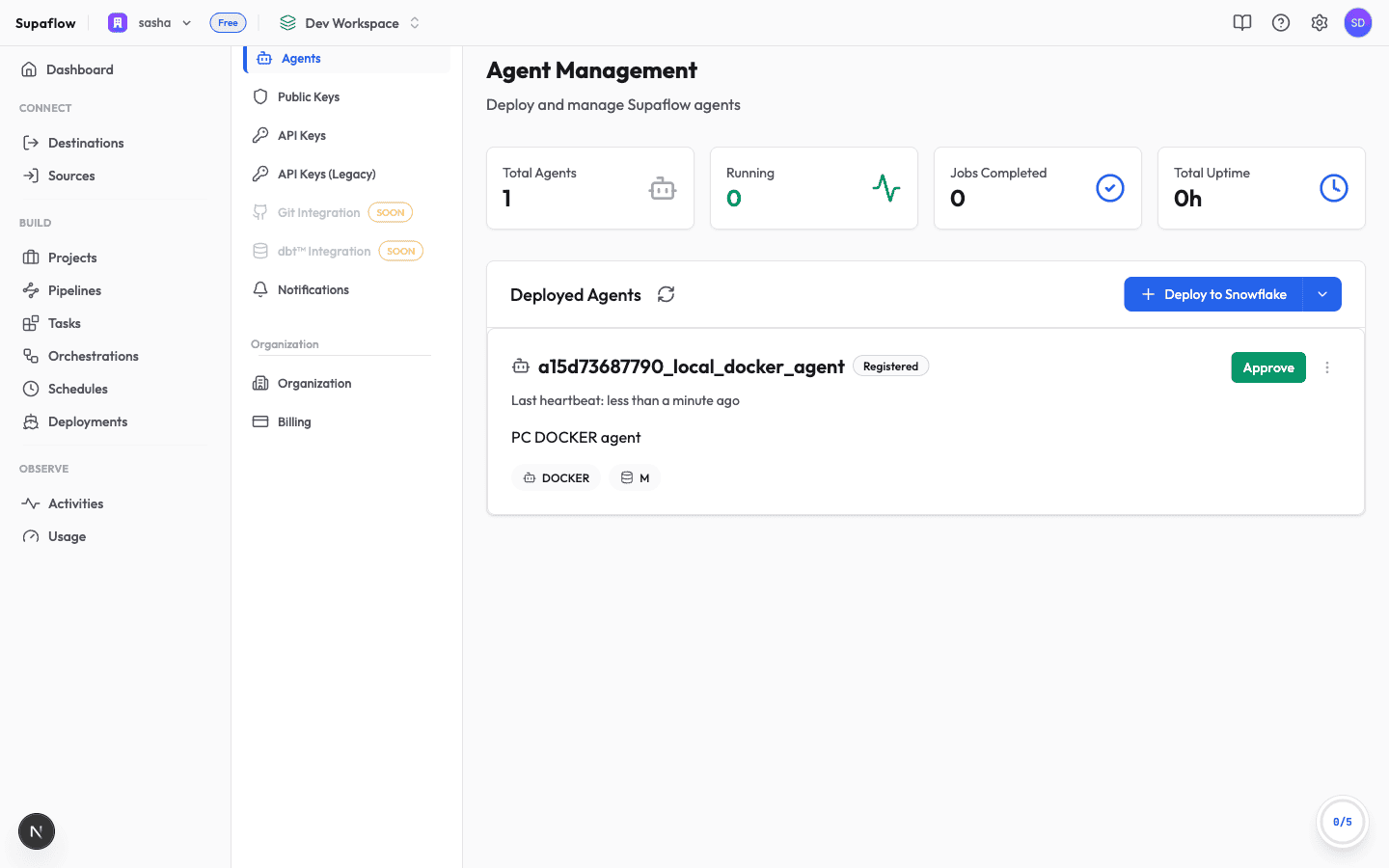Click the green Dev Workspace layers icon

(287, 23)
